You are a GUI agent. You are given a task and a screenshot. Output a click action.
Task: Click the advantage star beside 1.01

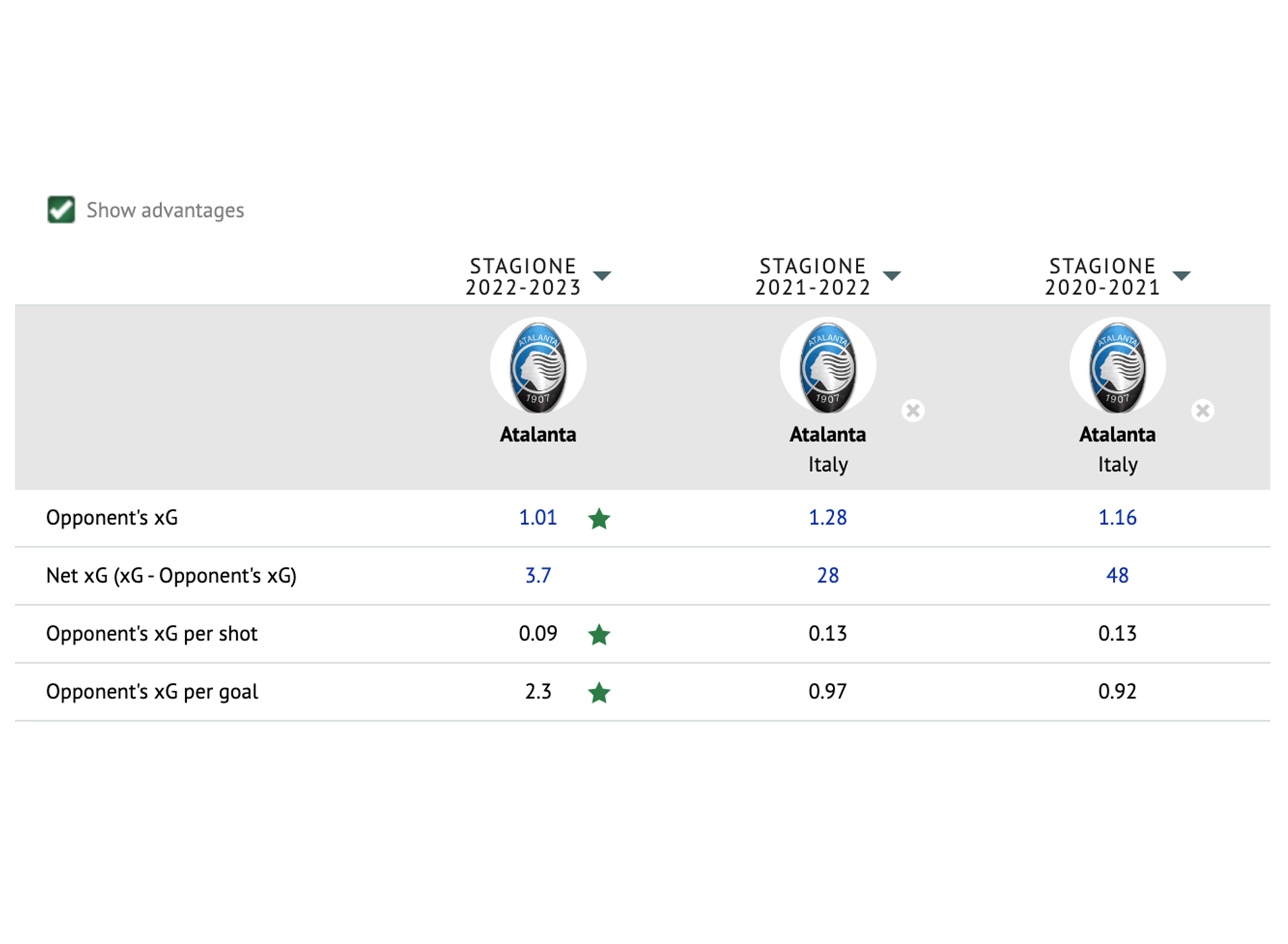click(599, 519)
